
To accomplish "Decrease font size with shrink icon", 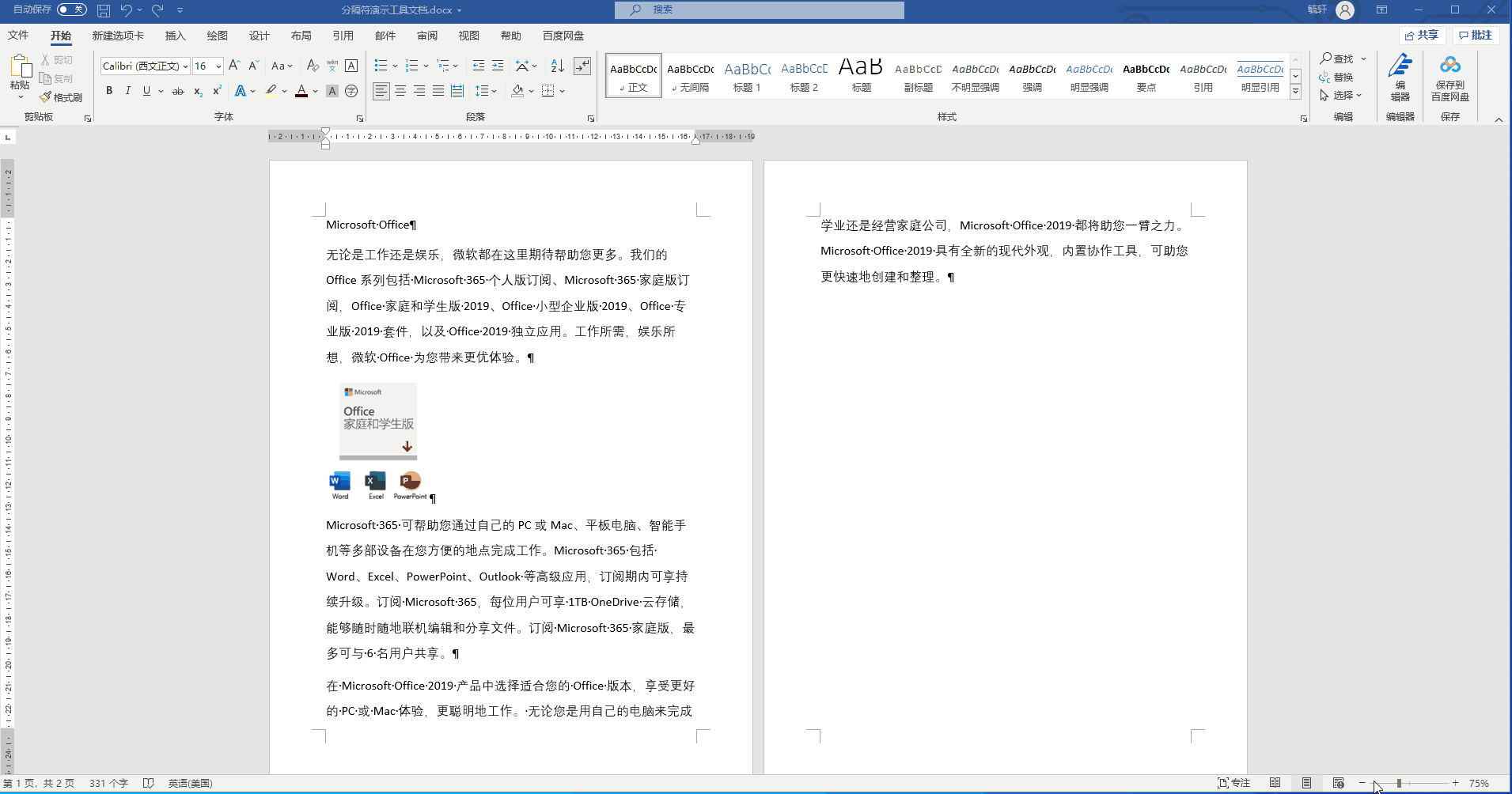I will [x=253, y=66].
